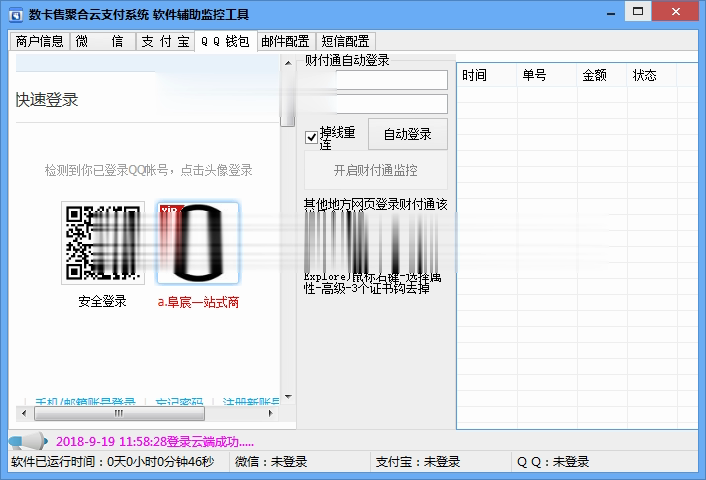Toggle the 掉线重连 checkbox

311,137
